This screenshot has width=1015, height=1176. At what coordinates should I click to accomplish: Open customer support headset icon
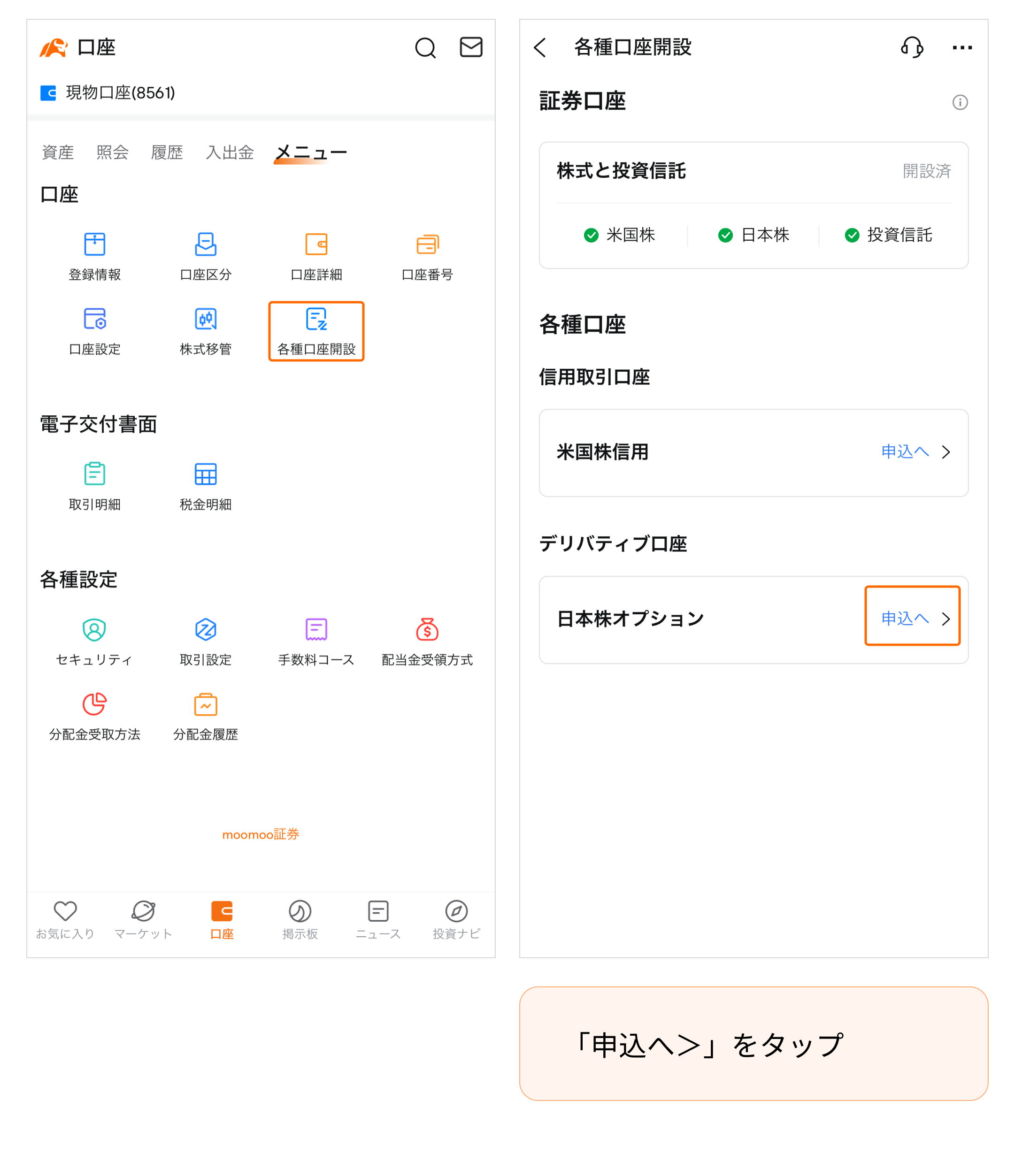(912, 47)
